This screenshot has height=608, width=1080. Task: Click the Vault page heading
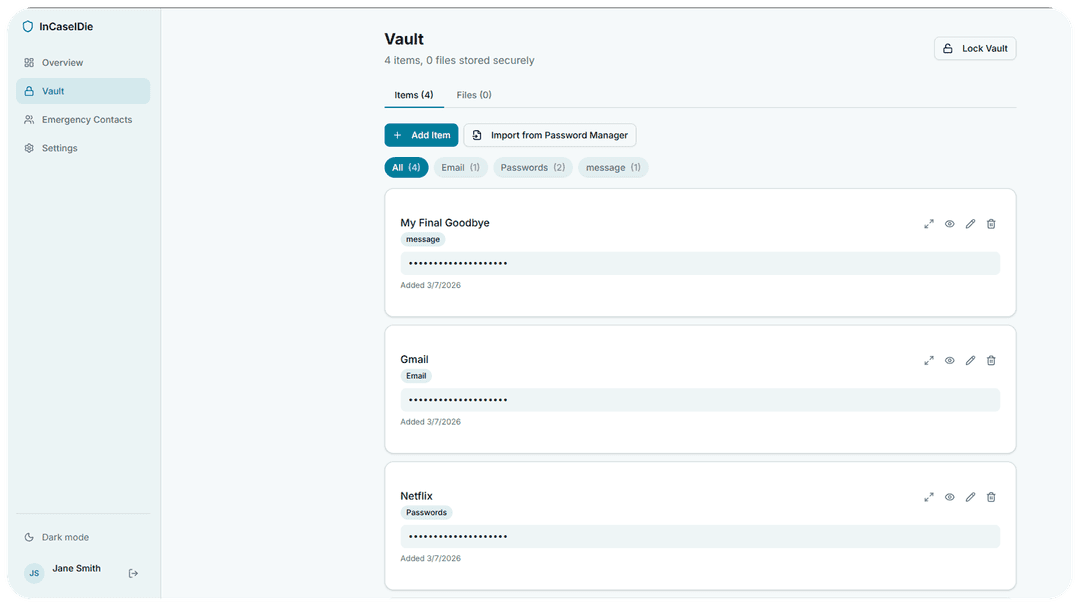404,39
